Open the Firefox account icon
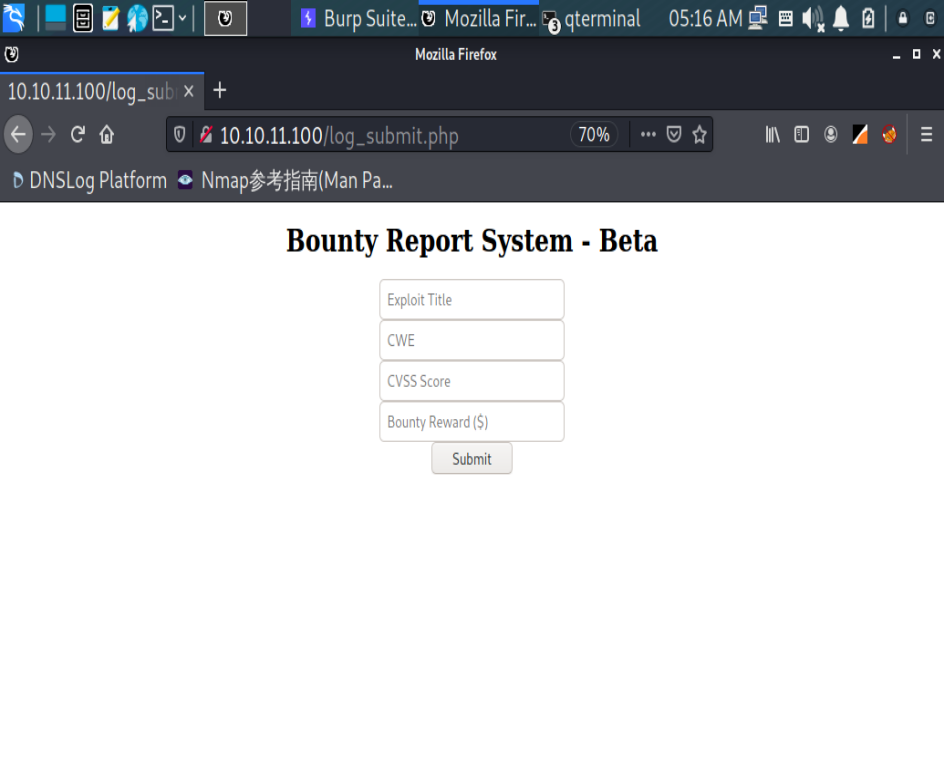Image resolution: width=944 pixels, height=776 pixels. 831,134
